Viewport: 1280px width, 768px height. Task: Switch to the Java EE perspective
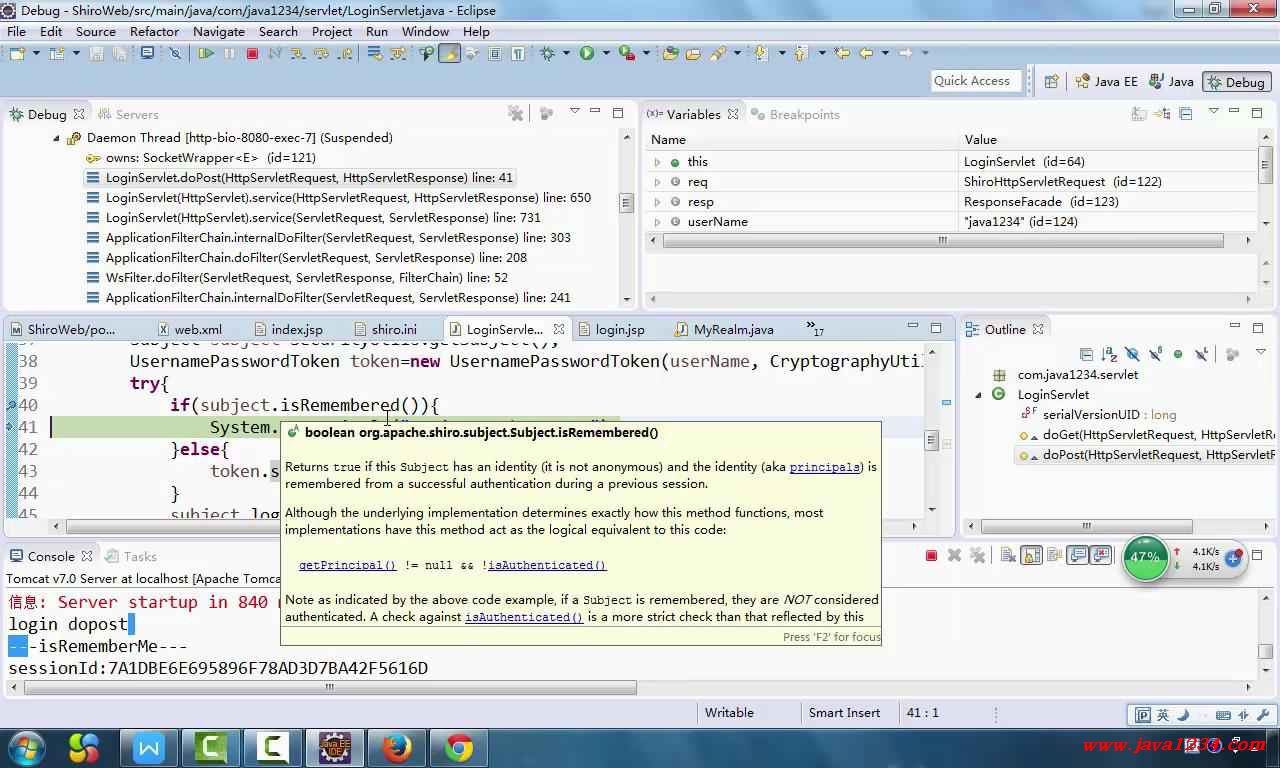coord(1106,82)
